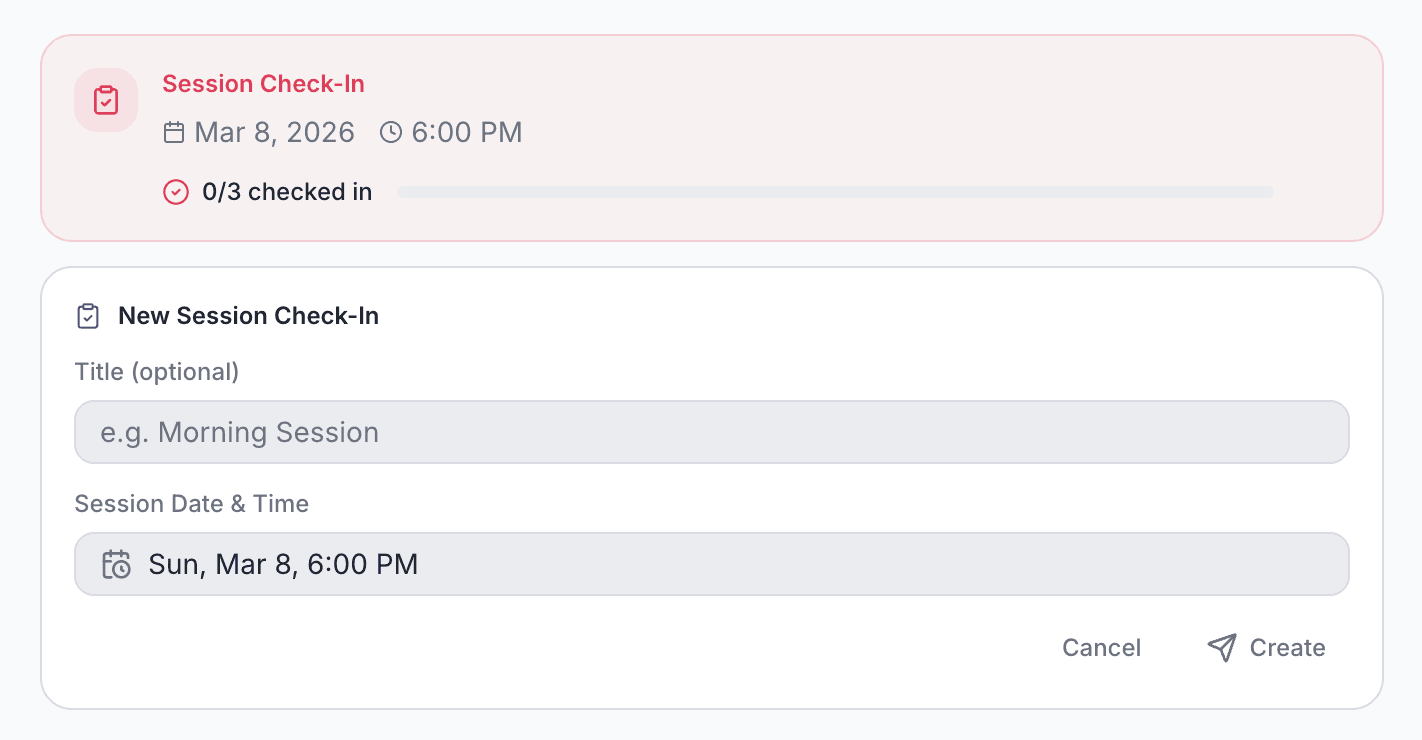Screen dimensions: 1422x740
Task: Click Cancel to dismiss the form
Action: point(1101,647)
